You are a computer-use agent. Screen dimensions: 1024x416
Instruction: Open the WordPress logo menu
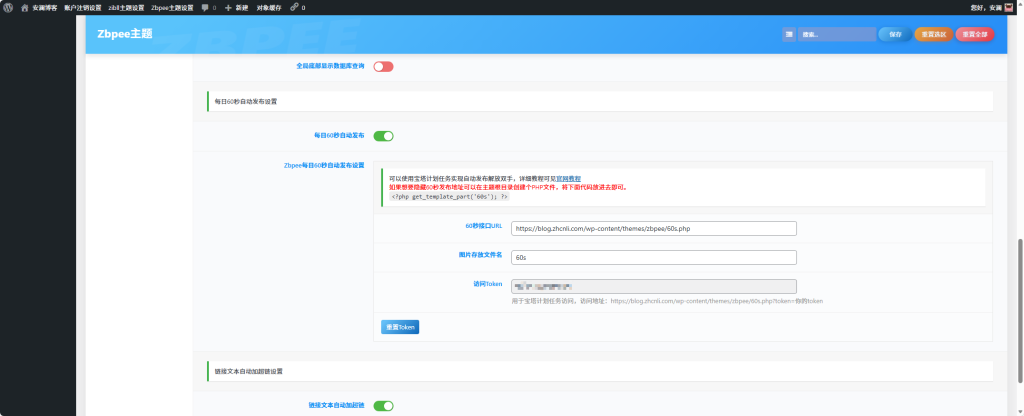pyautogui.click(x=8, y=7)
